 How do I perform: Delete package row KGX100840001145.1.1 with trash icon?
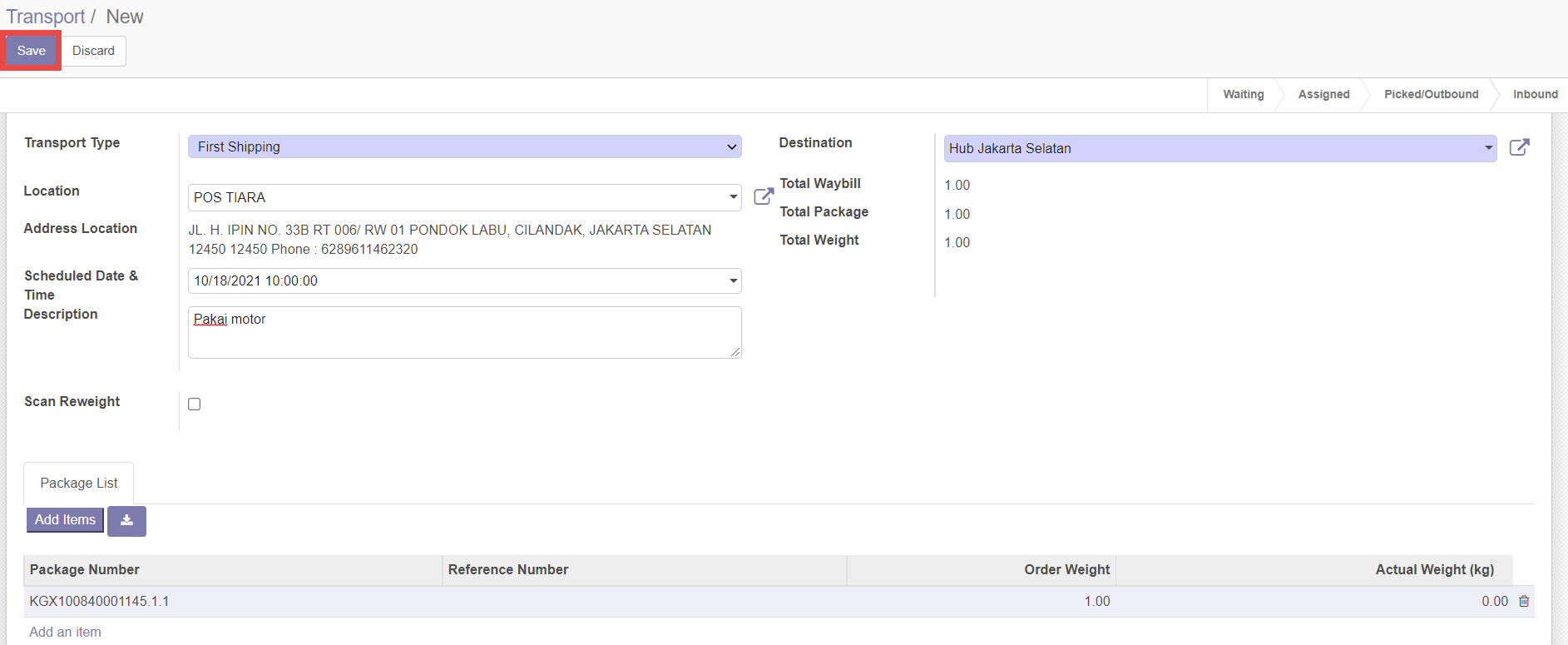point(1524,601)
